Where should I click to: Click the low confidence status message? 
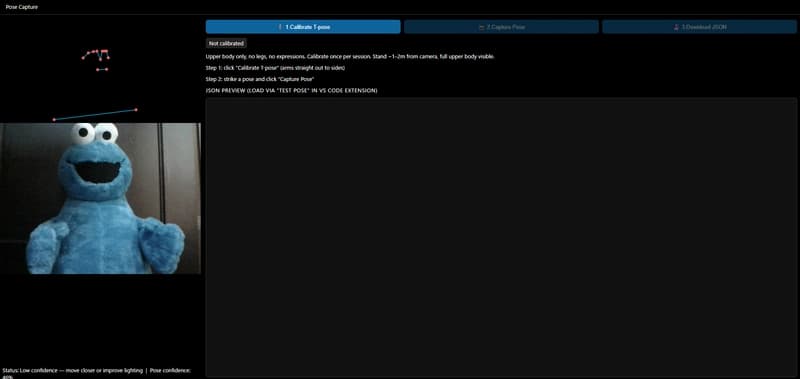97,373
